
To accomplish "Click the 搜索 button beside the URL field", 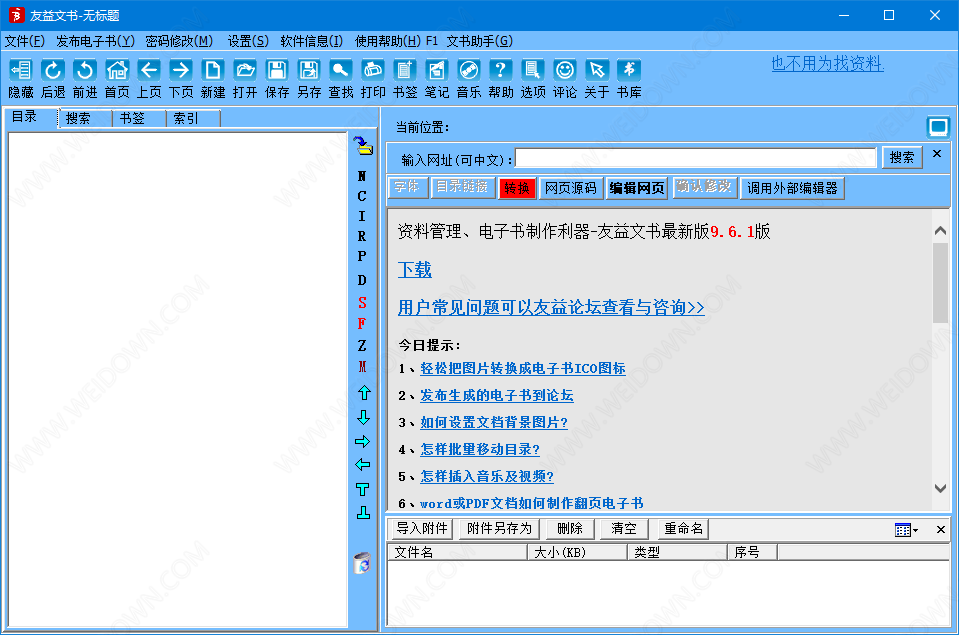I will 902,158.
